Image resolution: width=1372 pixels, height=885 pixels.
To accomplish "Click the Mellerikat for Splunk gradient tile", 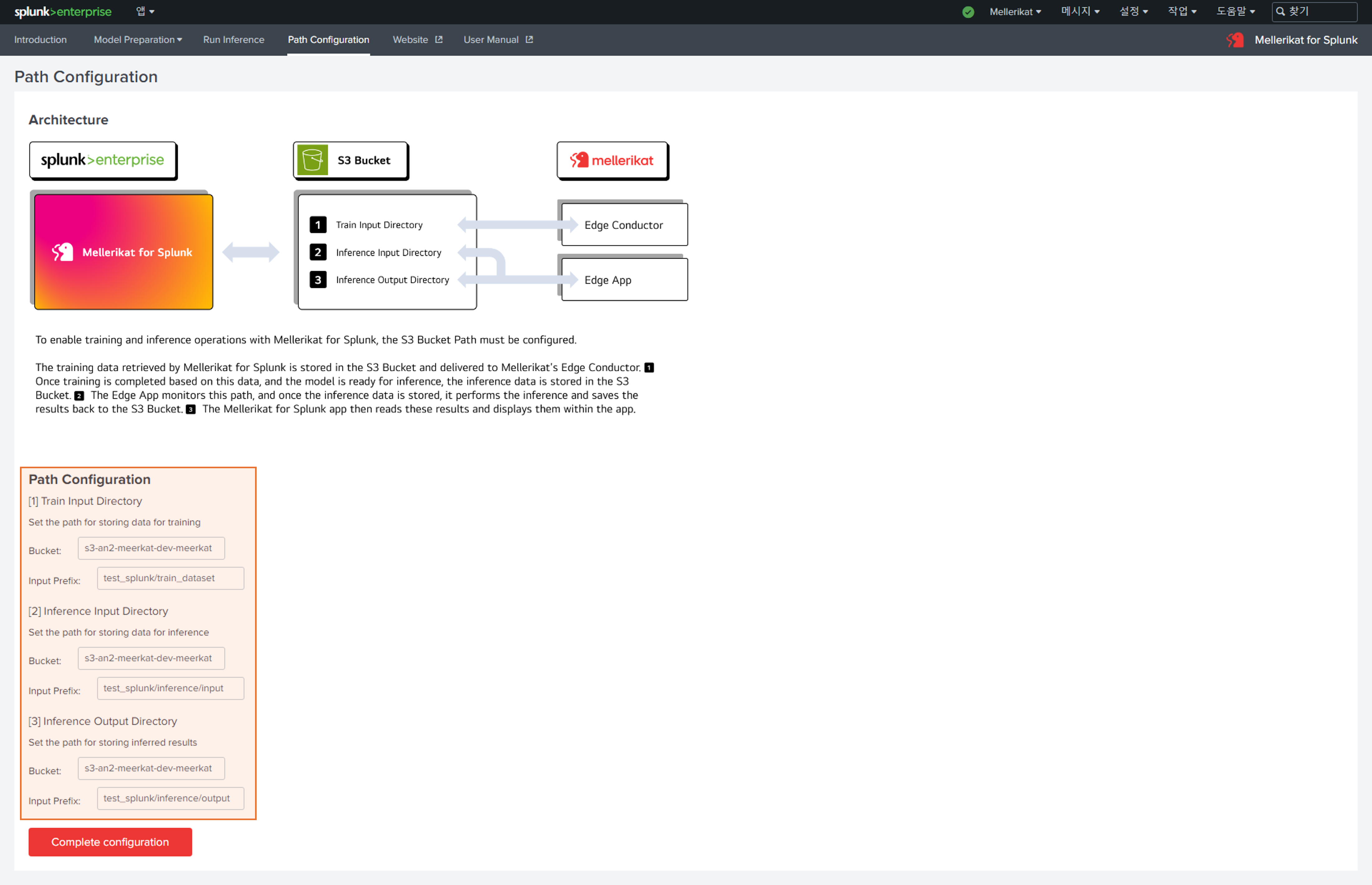I will 123,252.
